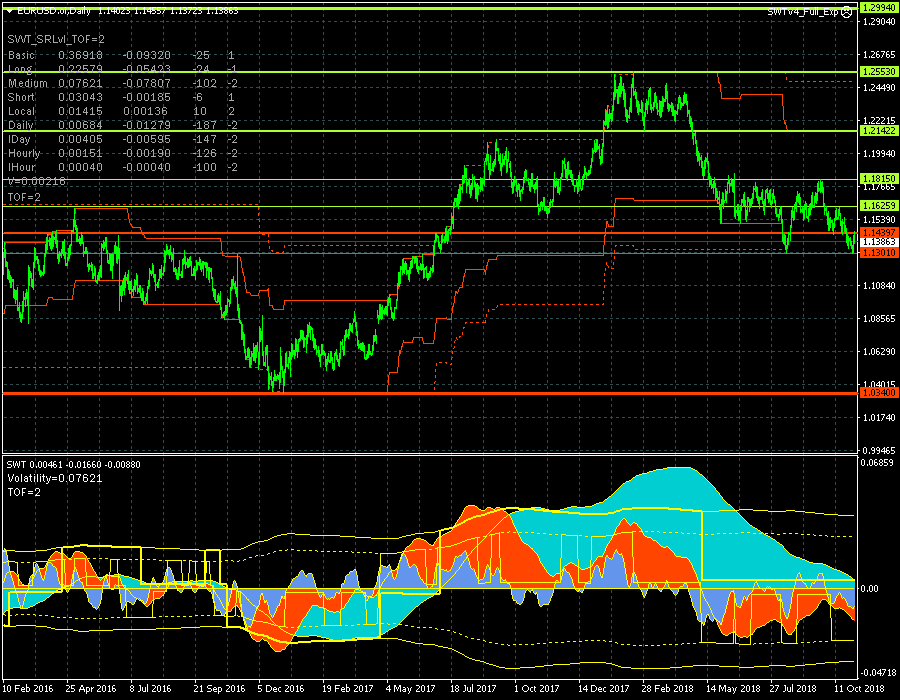Image resolution: width=900 pixels, height=700 pixels.
Task: Click the current price 1.13863 label
Action: [x=877, y=242]
